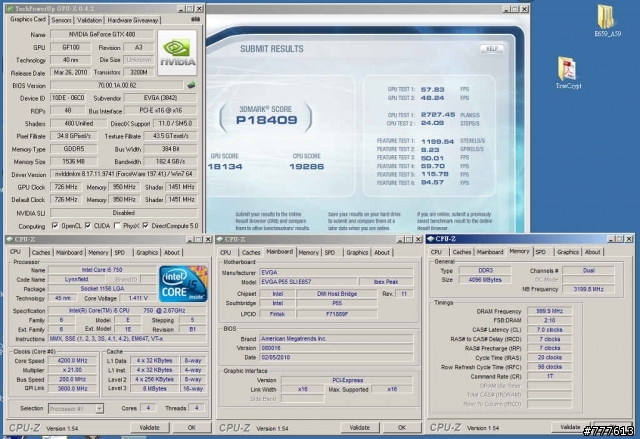Click OK in the mainboard CPU-Z window
640x439 pixels.
(402, 427)
